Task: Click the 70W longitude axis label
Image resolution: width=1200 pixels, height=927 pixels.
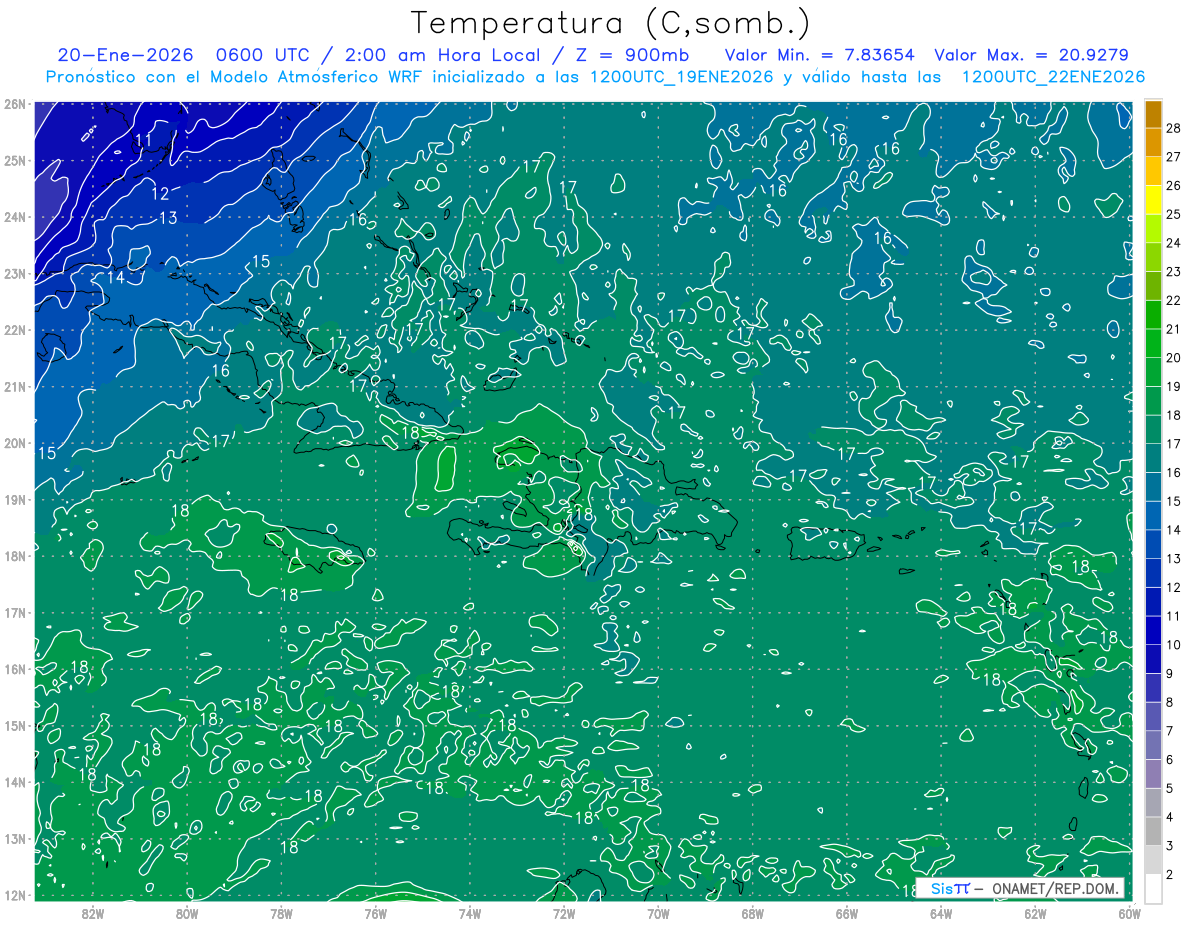Action: [x=658, y=913]
